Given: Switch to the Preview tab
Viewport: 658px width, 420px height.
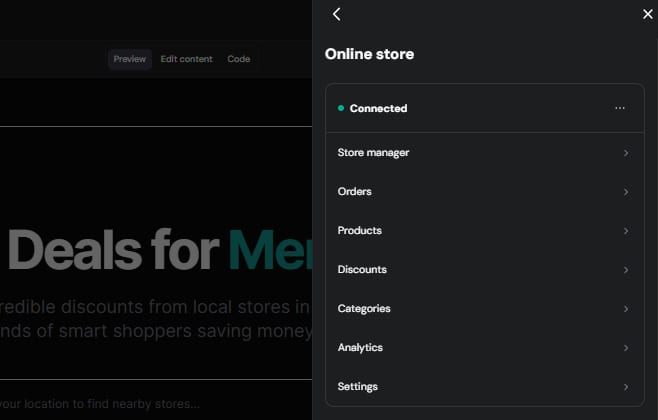Looking at the screenshot, I should (129, 59).
